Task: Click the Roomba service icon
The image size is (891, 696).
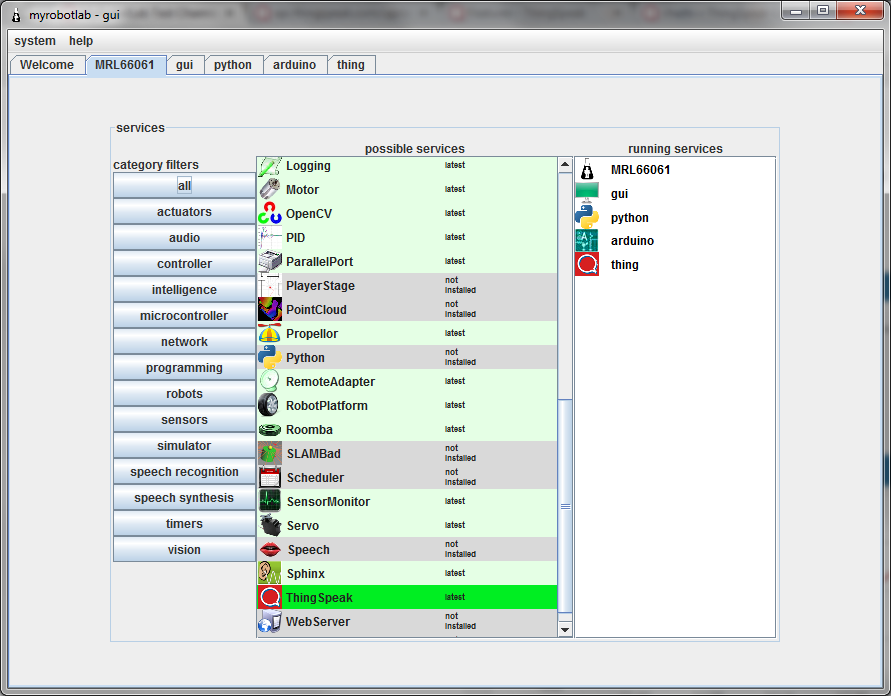Action: (269, 430)
